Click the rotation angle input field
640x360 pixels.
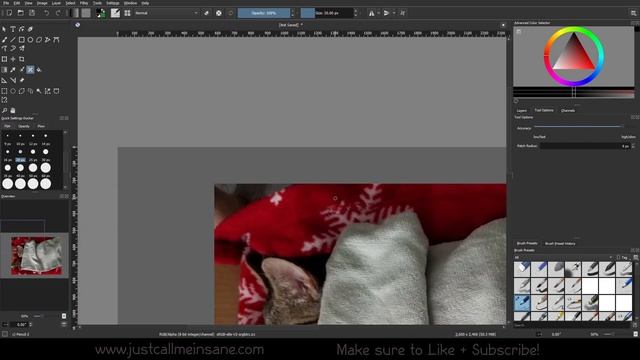click(x=20, y=324)
